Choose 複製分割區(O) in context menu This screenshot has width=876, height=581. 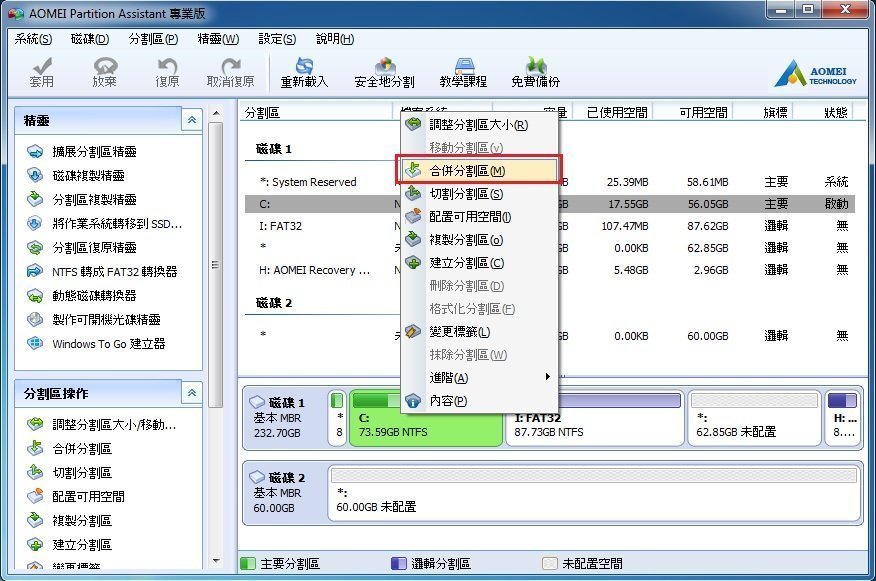point(479,240)
